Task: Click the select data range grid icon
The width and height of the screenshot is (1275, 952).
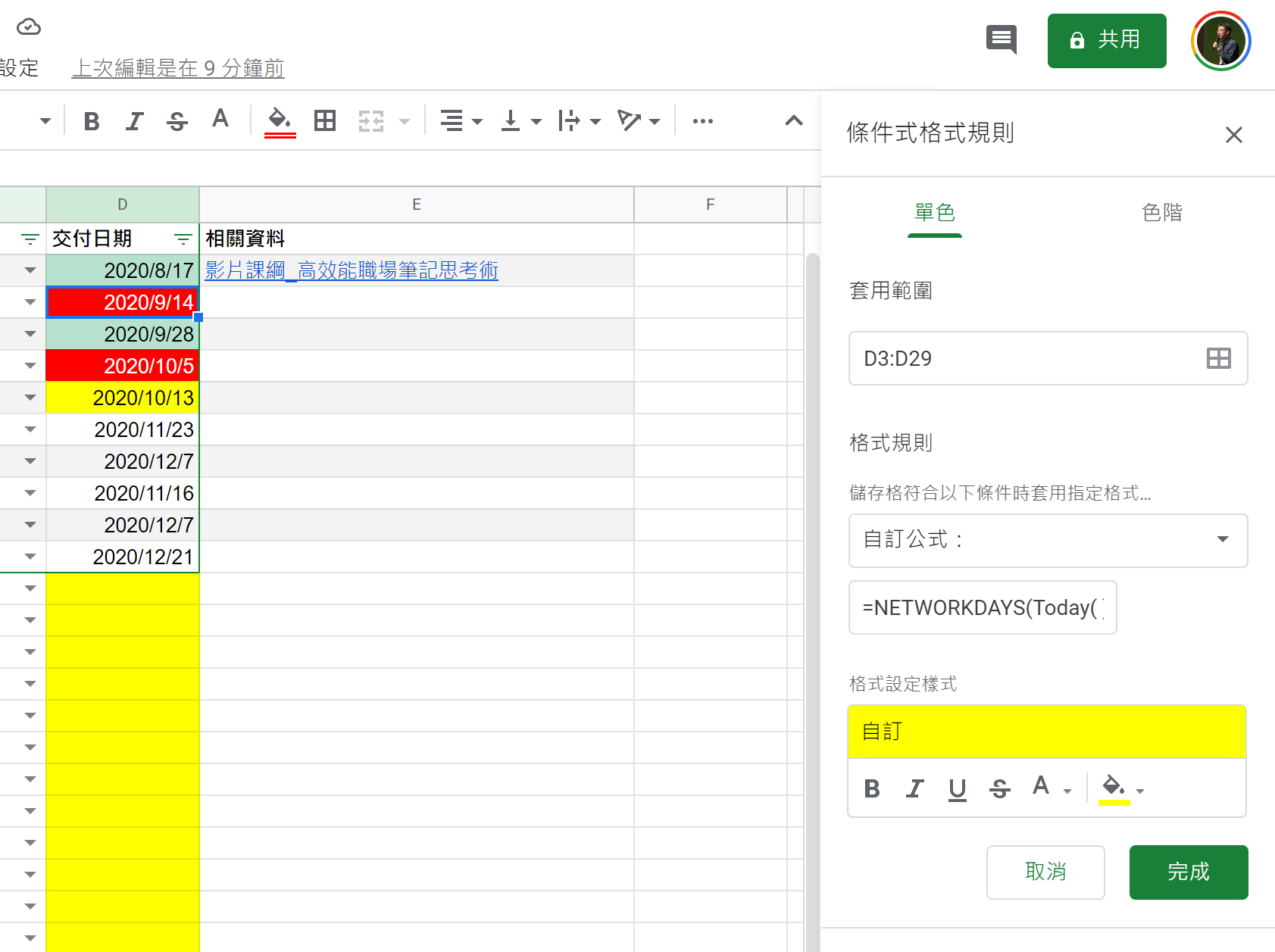Action: coord(1218,358)
